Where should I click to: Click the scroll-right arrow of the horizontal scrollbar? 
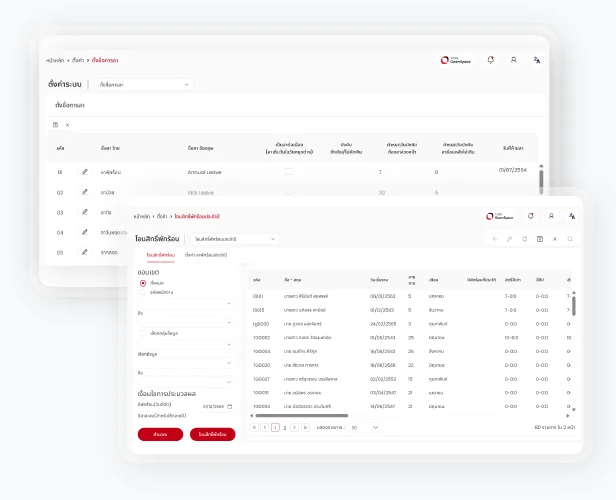[x=568, y=416]
